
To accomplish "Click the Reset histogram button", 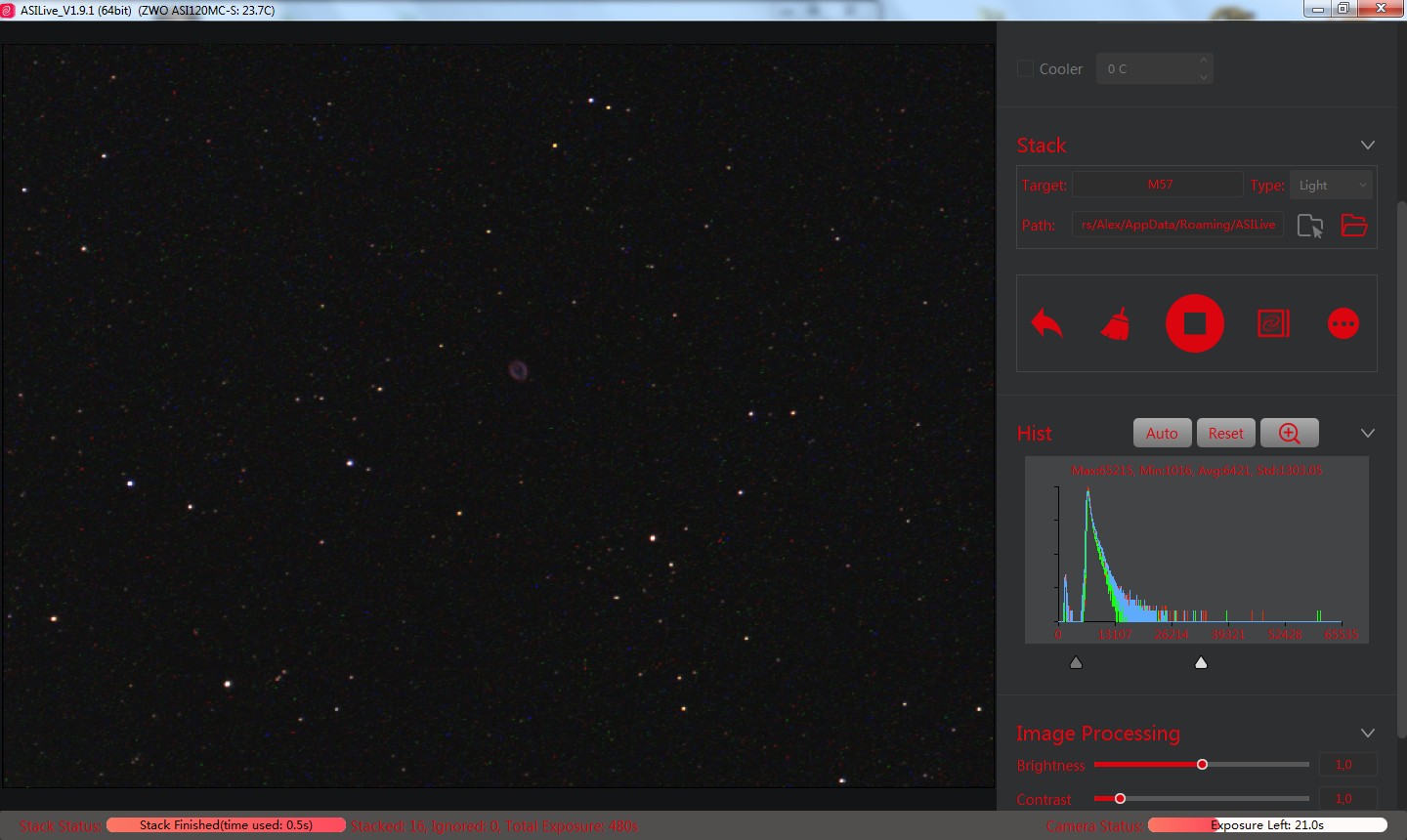I will pos(1225,433).
